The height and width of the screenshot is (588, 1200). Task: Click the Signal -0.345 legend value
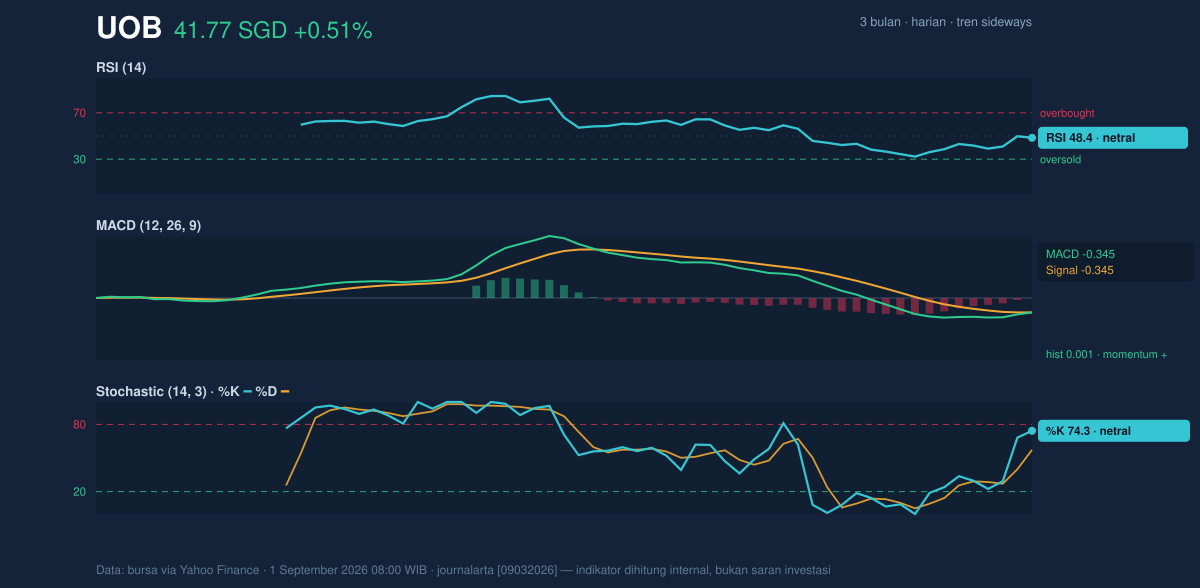tap(1080, 270)
